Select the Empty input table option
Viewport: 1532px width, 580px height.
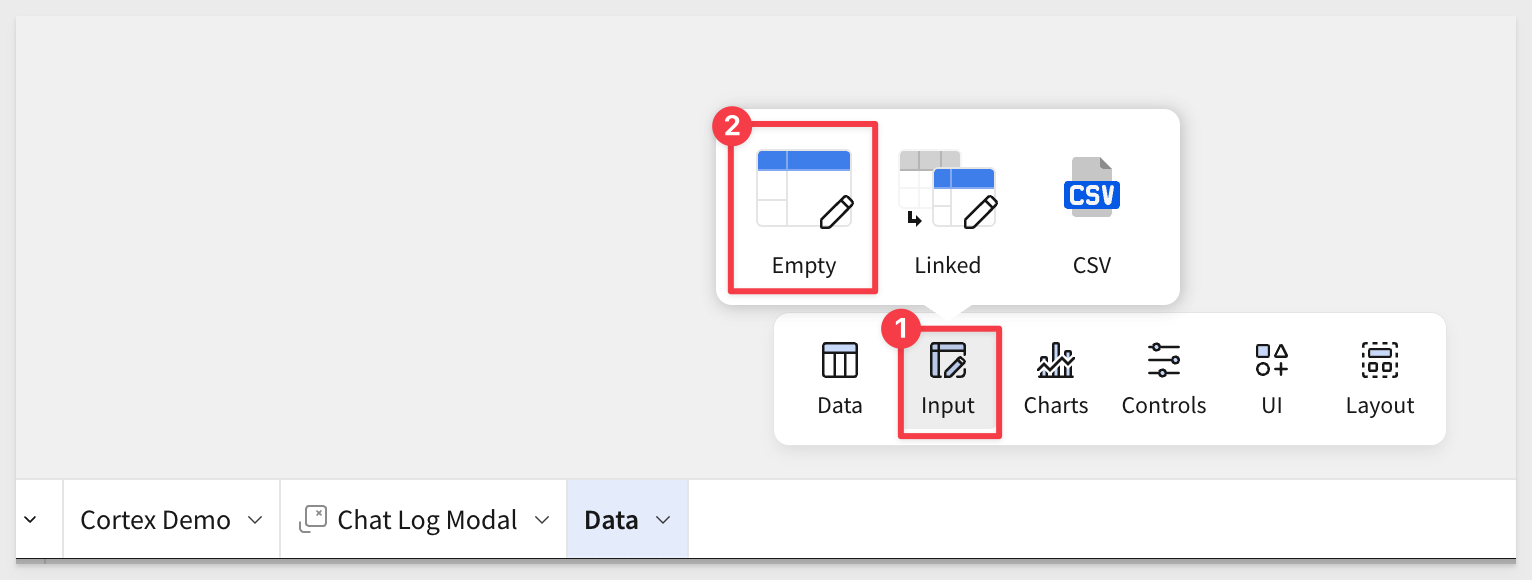click(x=804, y=208)
